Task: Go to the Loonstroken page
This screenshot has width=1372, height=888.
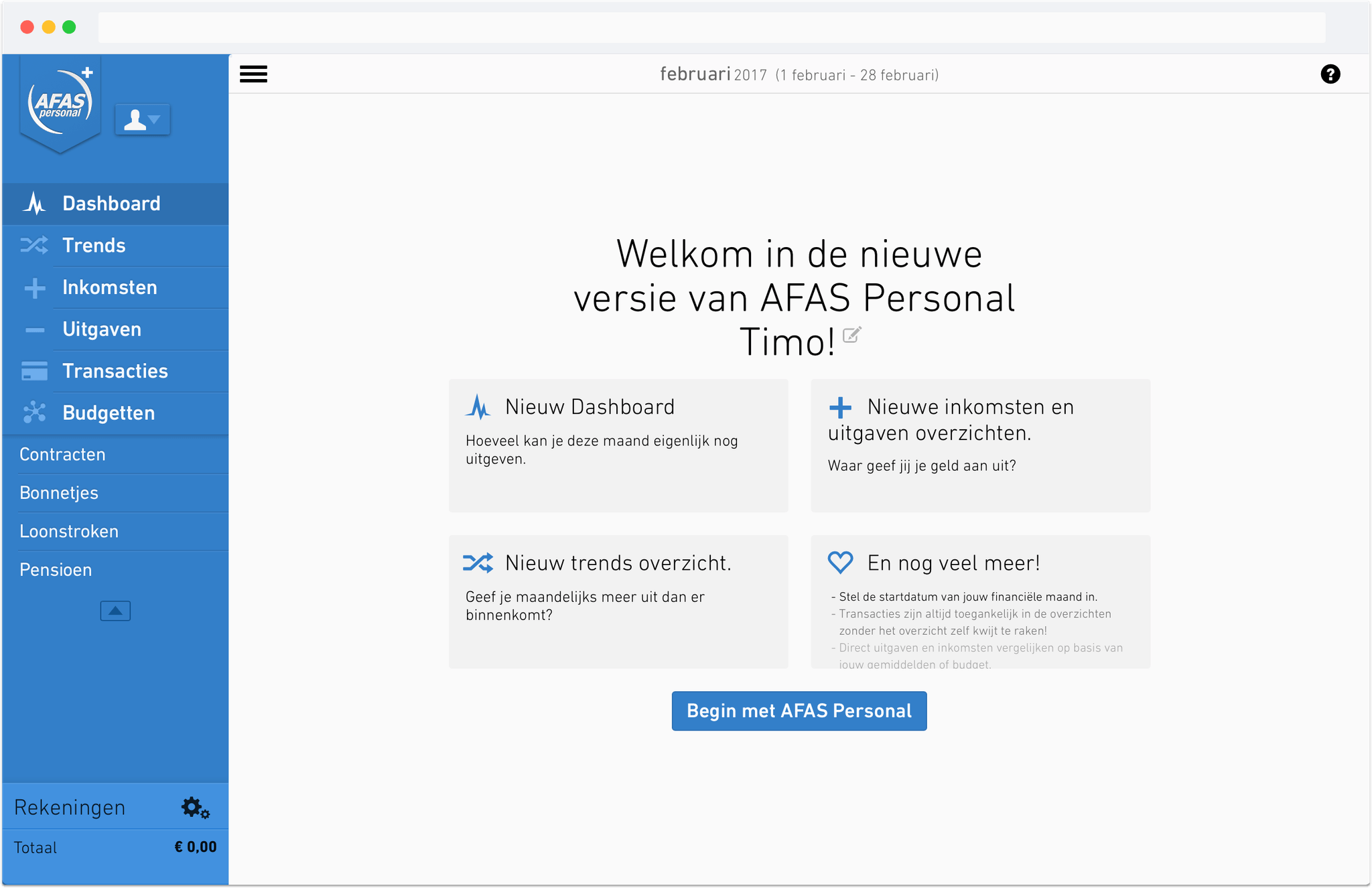Action: (x=68, y=531)
